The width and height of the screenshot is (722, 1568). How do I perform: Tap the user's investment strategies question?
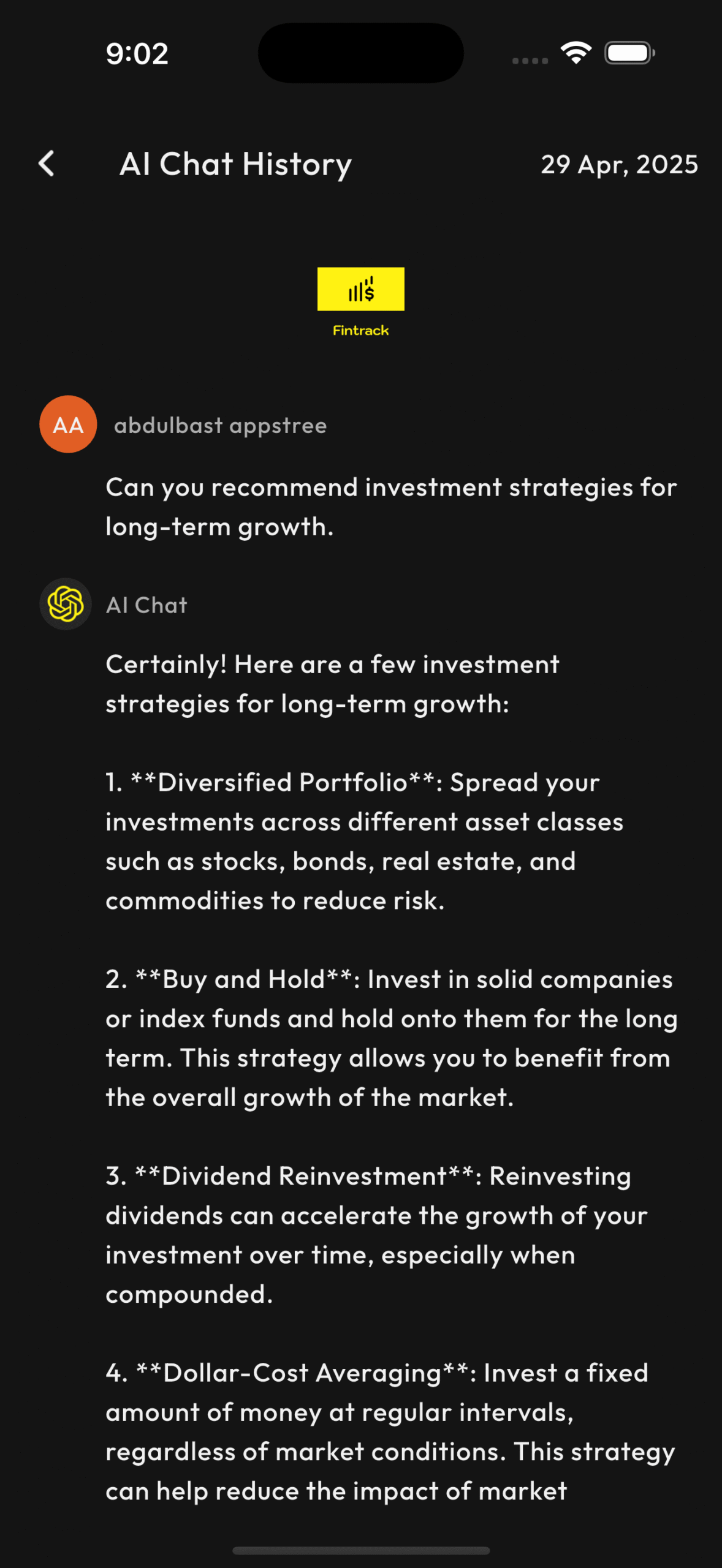(x=391, y=507)
